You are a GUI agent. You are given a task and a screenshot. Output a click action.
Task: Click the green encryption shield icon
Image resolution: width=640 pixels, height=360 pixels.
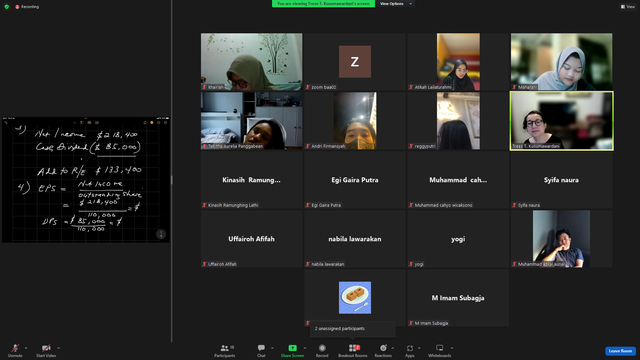coord(7,7)
